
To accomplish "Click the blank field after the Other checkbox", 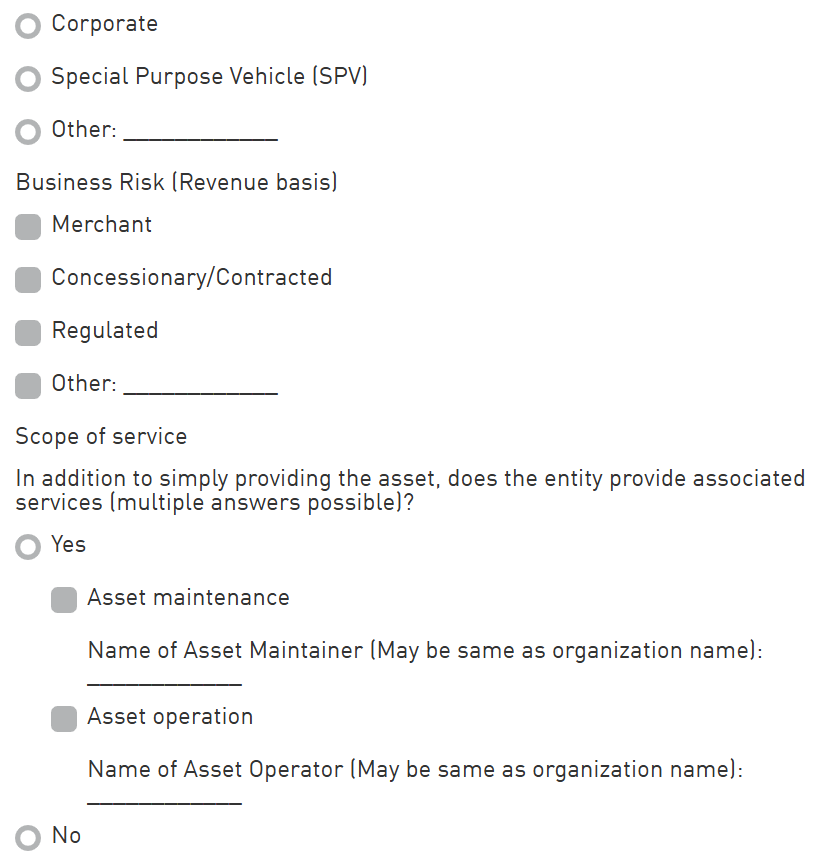I will coord(200,387).
